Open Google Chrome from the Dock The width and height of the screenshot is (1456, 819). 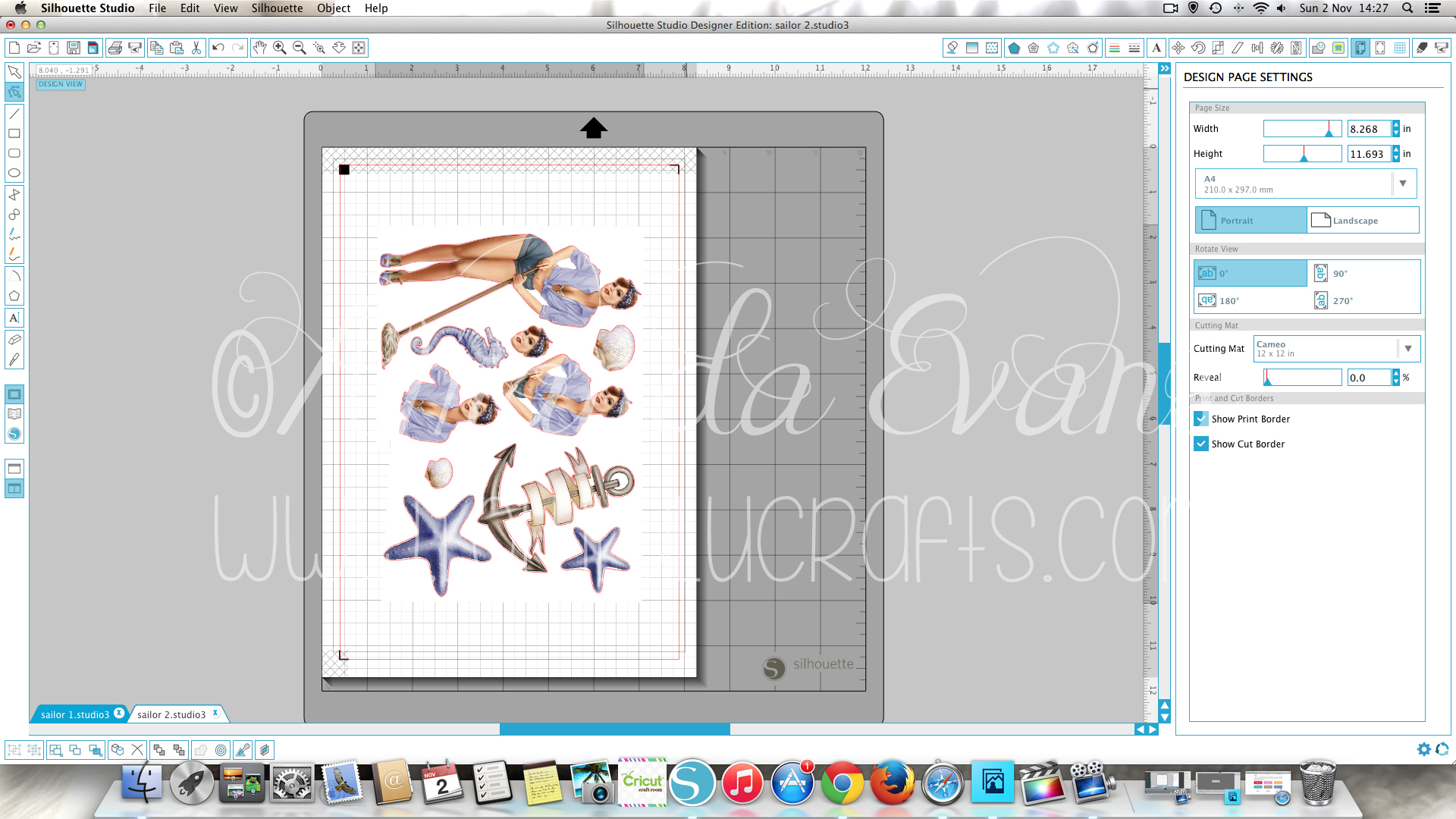[842, 783]
